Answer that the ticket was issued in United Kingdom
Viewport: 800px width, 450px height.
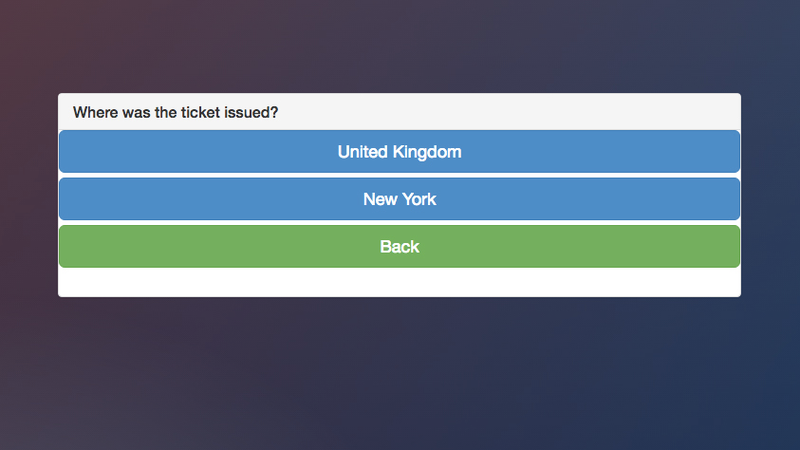[399, 152]
